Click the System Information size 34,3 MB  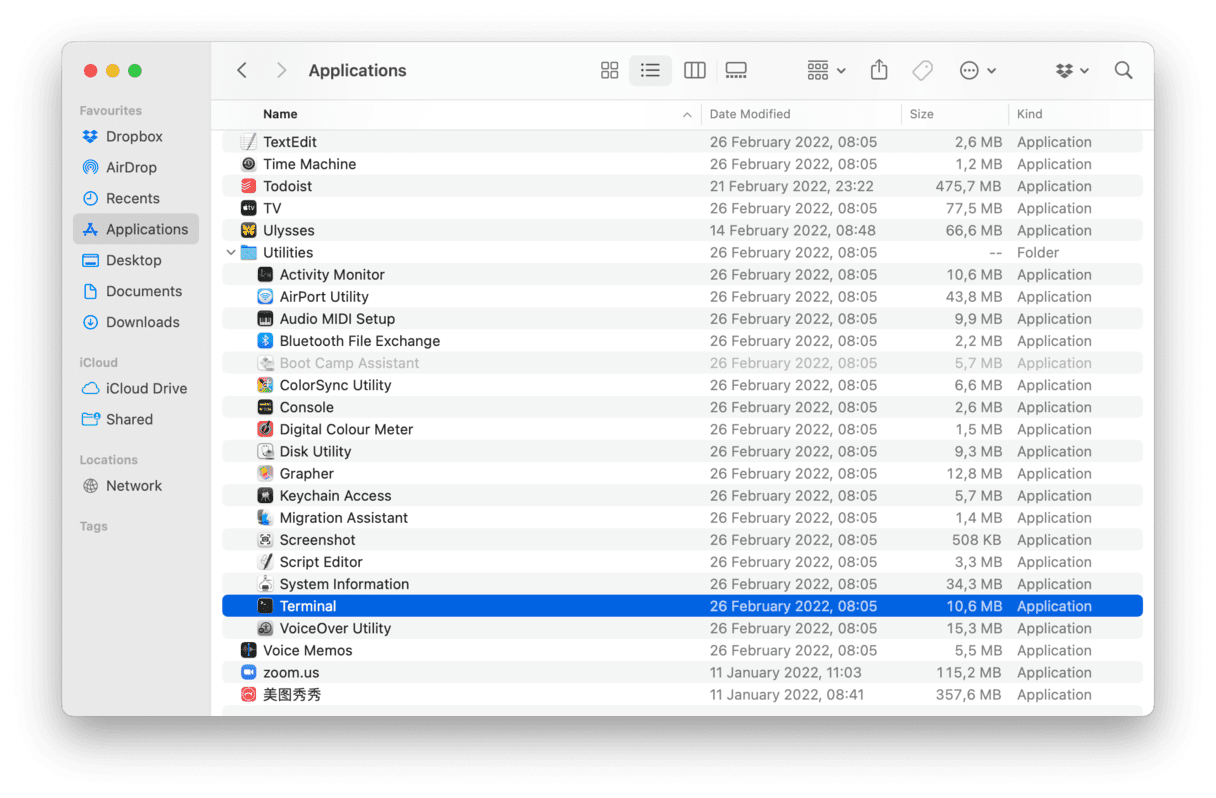click(972, 584)
